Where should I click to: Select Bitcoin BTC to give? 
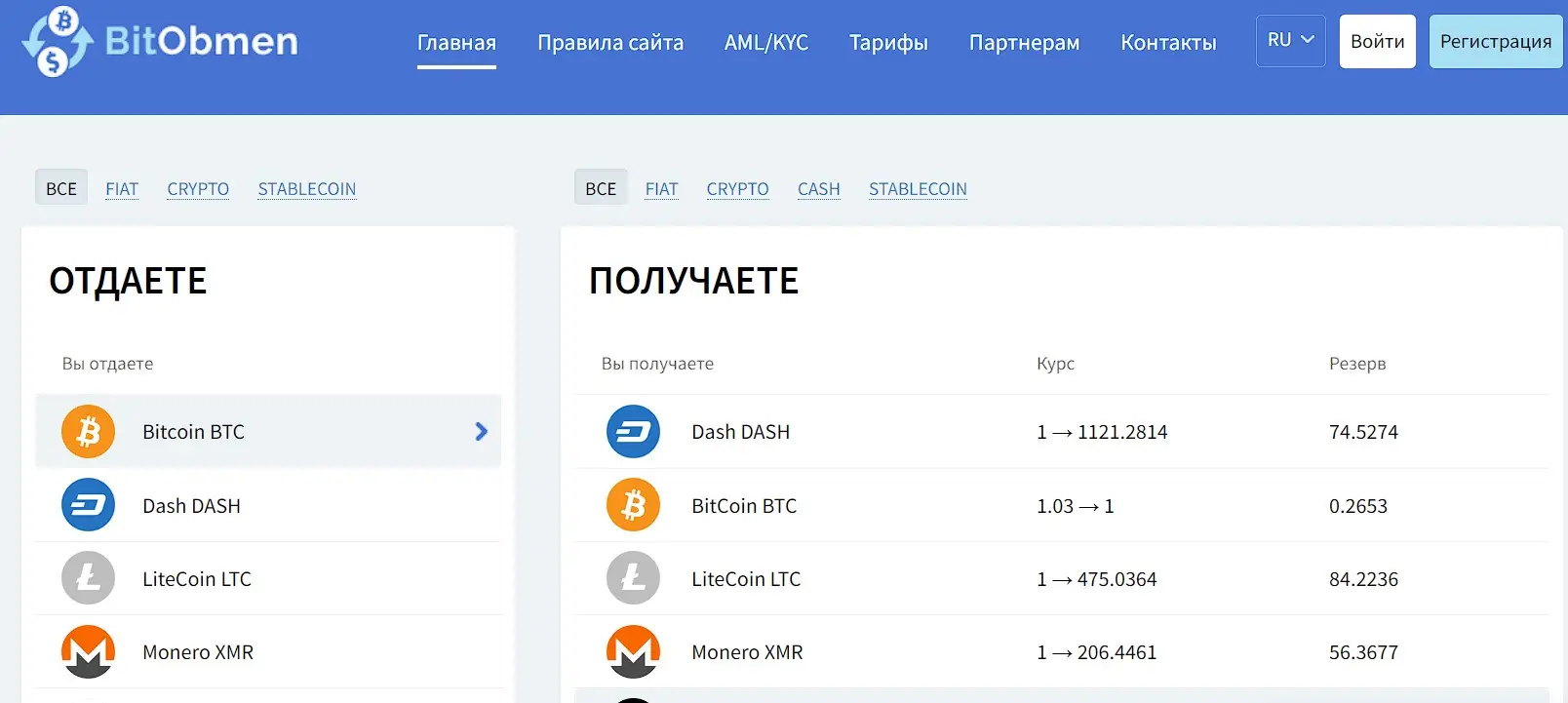pyautogui.click(x=268, y=431)
